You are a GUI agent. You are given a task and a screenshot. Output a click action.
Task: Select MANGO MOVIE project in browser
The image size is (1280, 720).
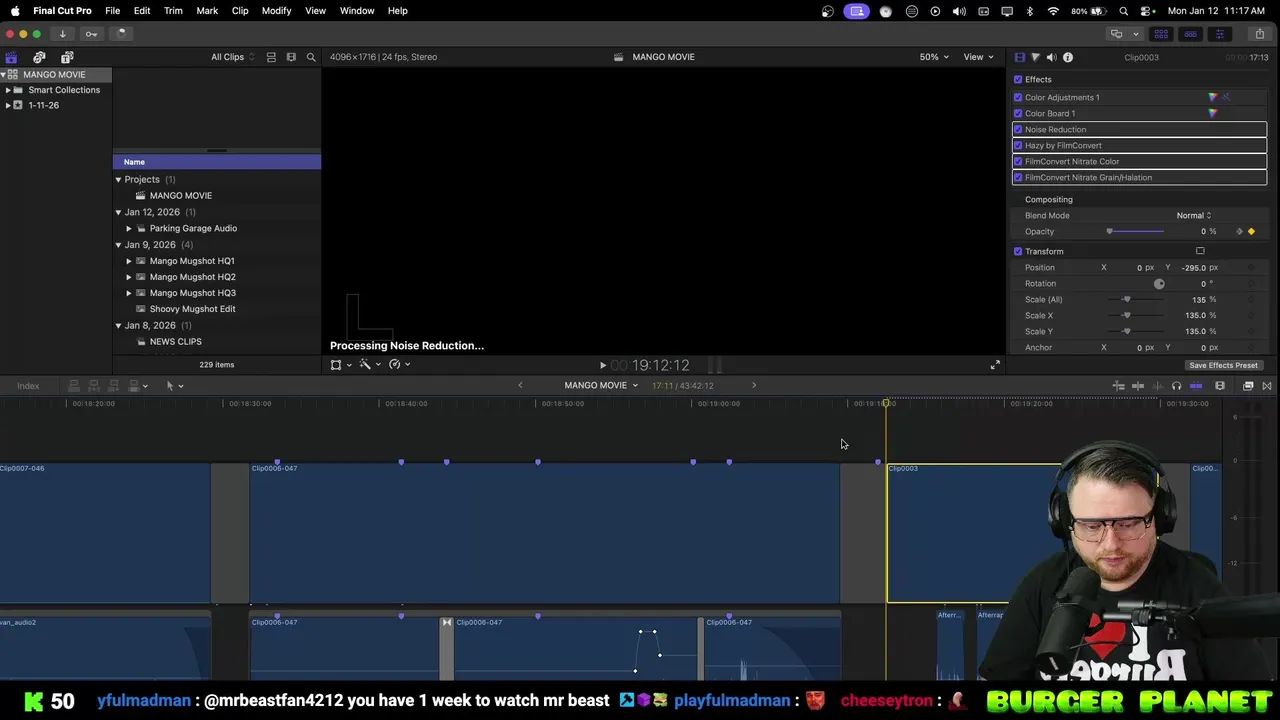pos(180,195)
